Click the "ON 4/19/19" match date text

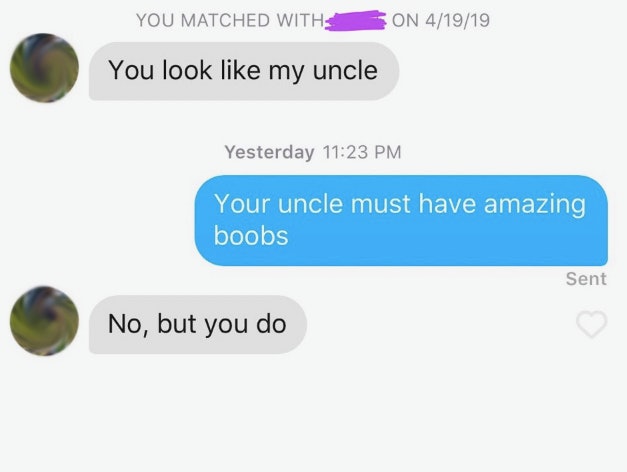pyautogui.click(x=441, y=20)
